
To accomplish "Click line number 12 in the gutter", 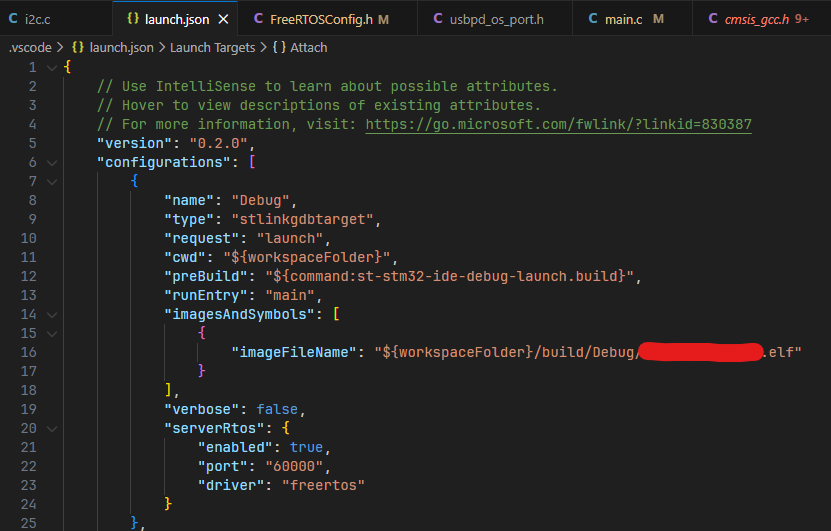I will [x=29, y=277].
